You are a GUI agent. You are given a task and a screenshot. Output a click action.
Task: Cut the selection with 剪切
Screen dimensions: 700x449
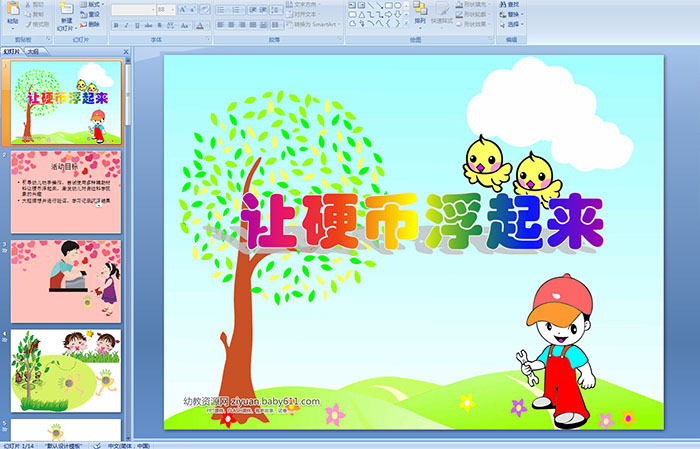click(x=34, y=5)
